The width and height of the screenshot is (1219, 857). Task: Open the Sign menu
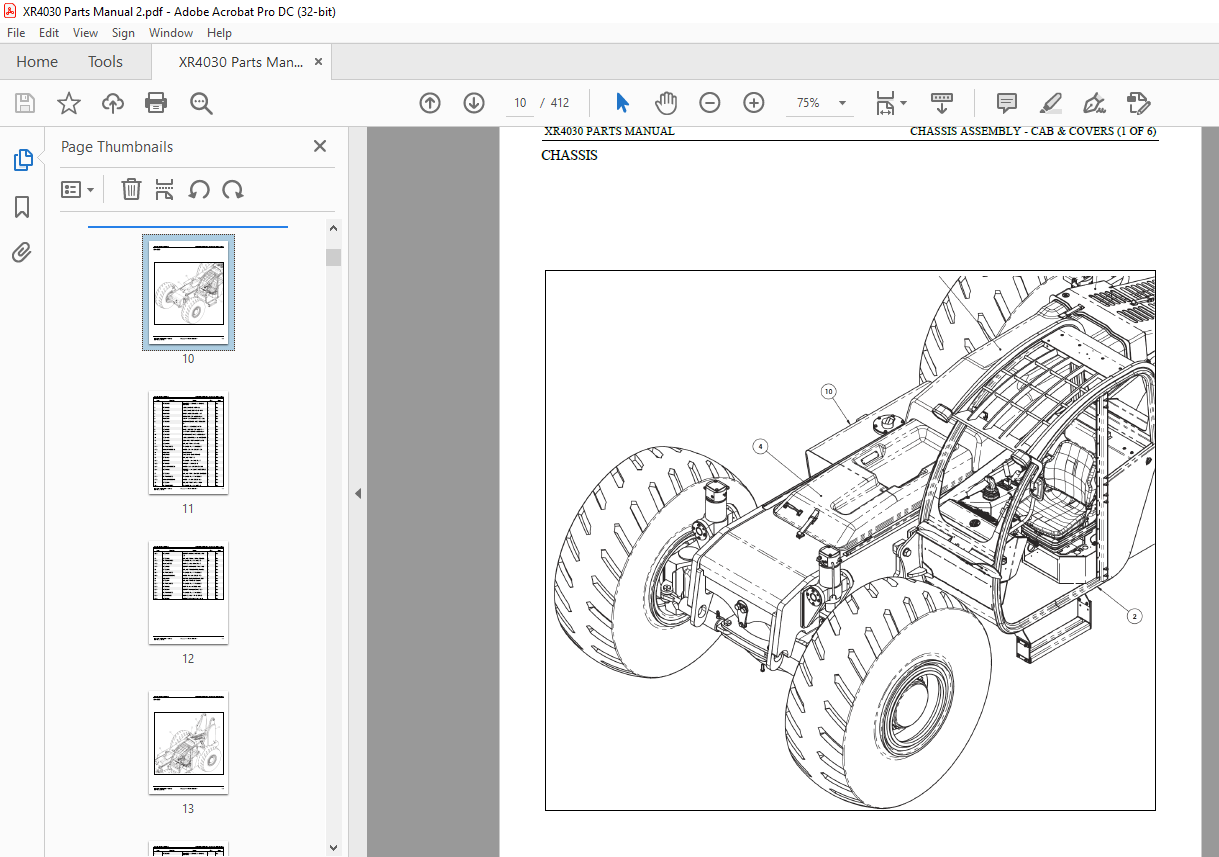[x=123, y=33]
